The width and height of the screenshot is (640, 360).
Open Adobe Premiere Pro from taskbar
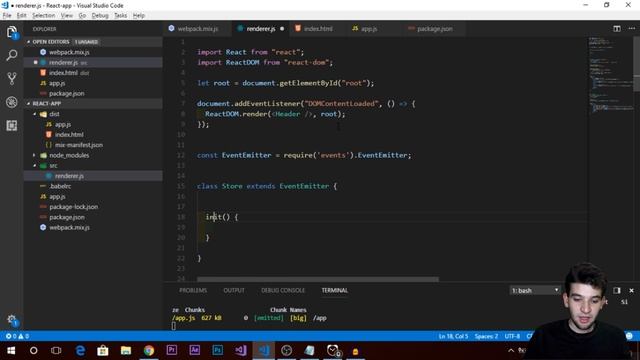(x=172, y=351)
